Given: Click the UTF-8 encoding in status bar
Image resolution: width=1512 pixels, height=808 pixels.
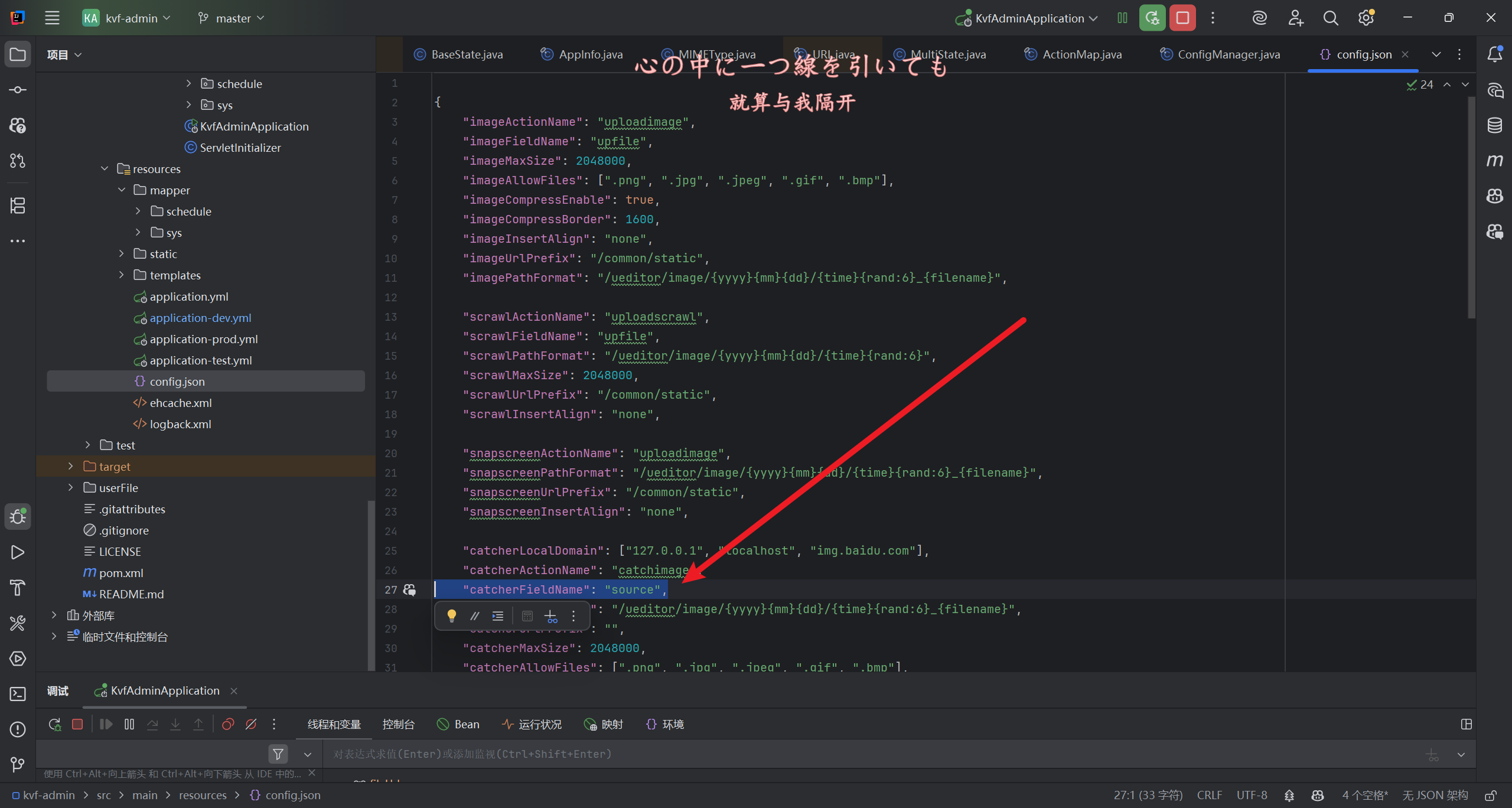Looking at the screenshot, I should [x=1252, y=796].
